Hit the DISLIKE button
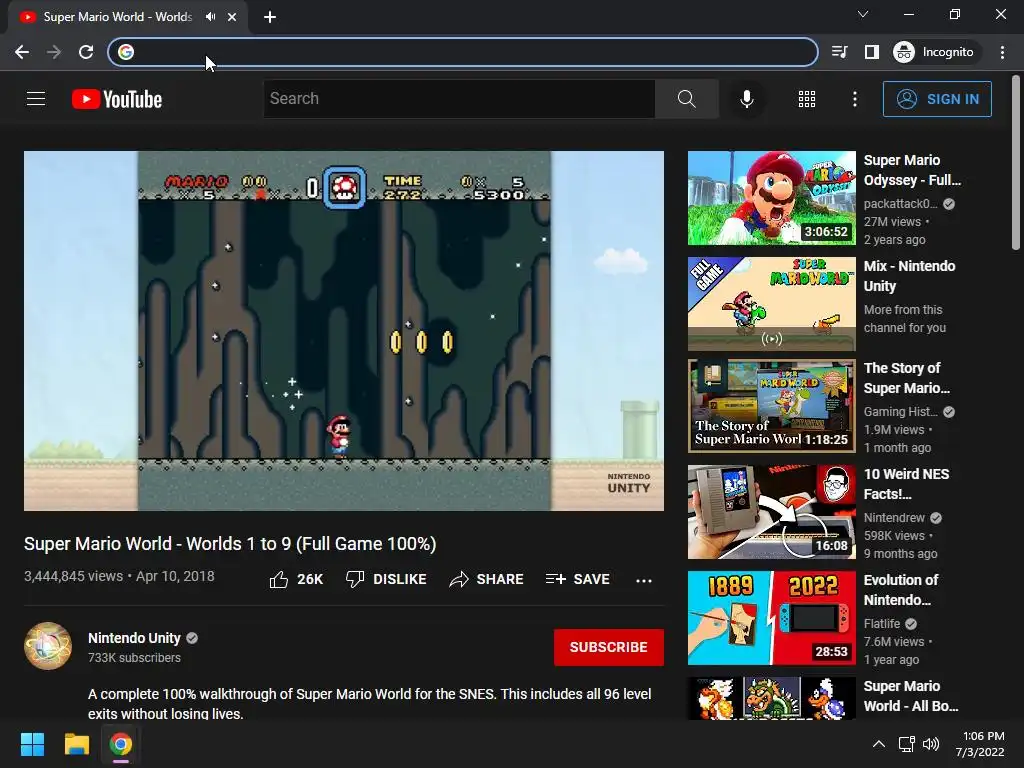 [386, 579]
